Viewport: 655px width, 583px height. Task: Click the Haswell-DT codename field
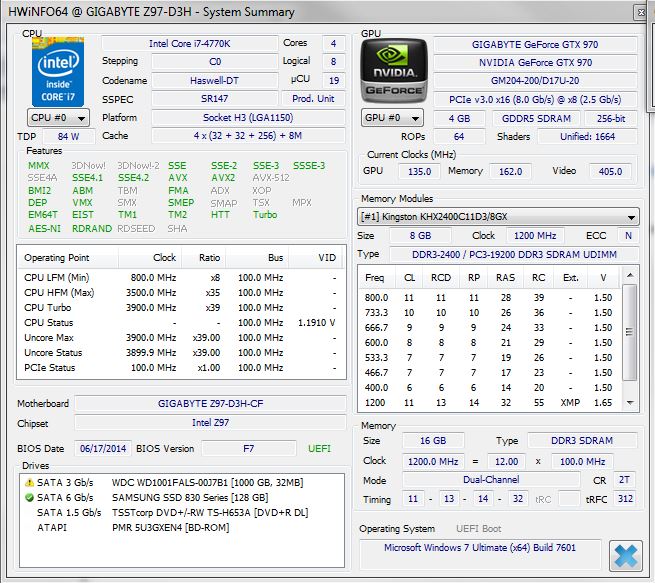tap(214, 80)
